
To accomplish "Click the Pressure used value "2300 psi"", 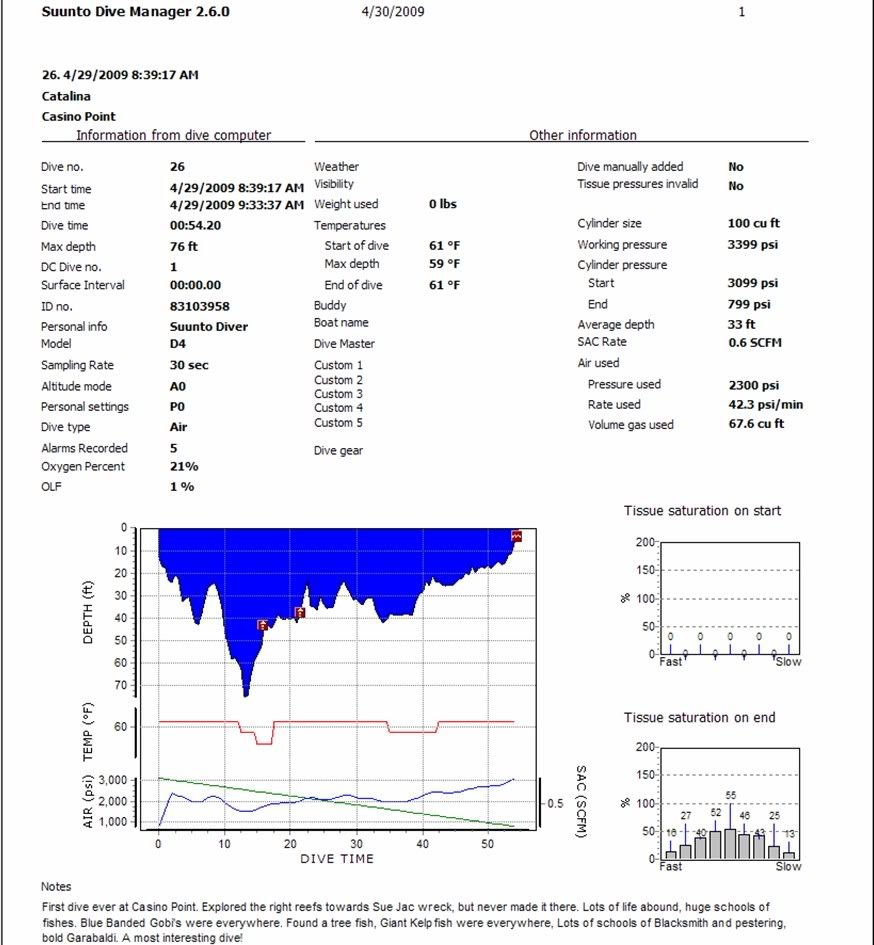I will pyautogui.click(x=753, y=385).
